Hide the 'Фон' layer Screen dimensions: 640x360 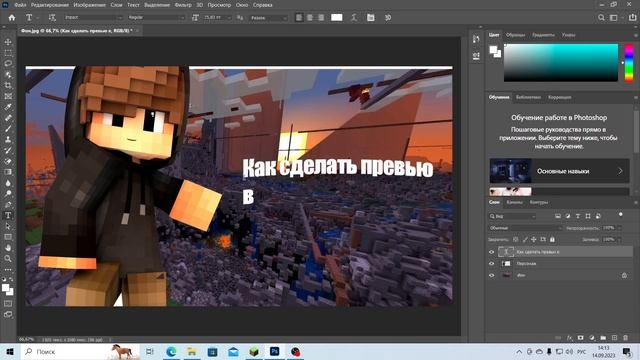(491, 276)
